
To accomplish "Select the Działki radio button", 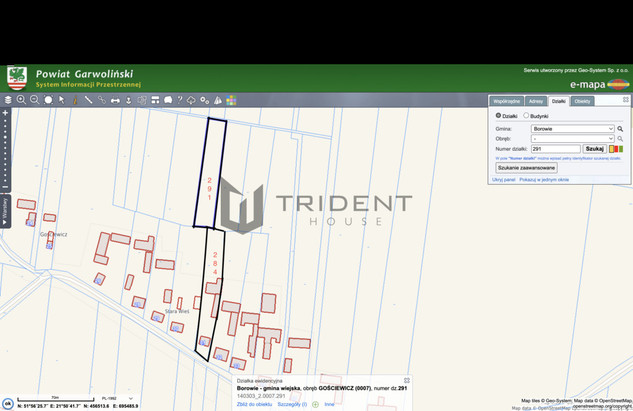I will point(499,116).
